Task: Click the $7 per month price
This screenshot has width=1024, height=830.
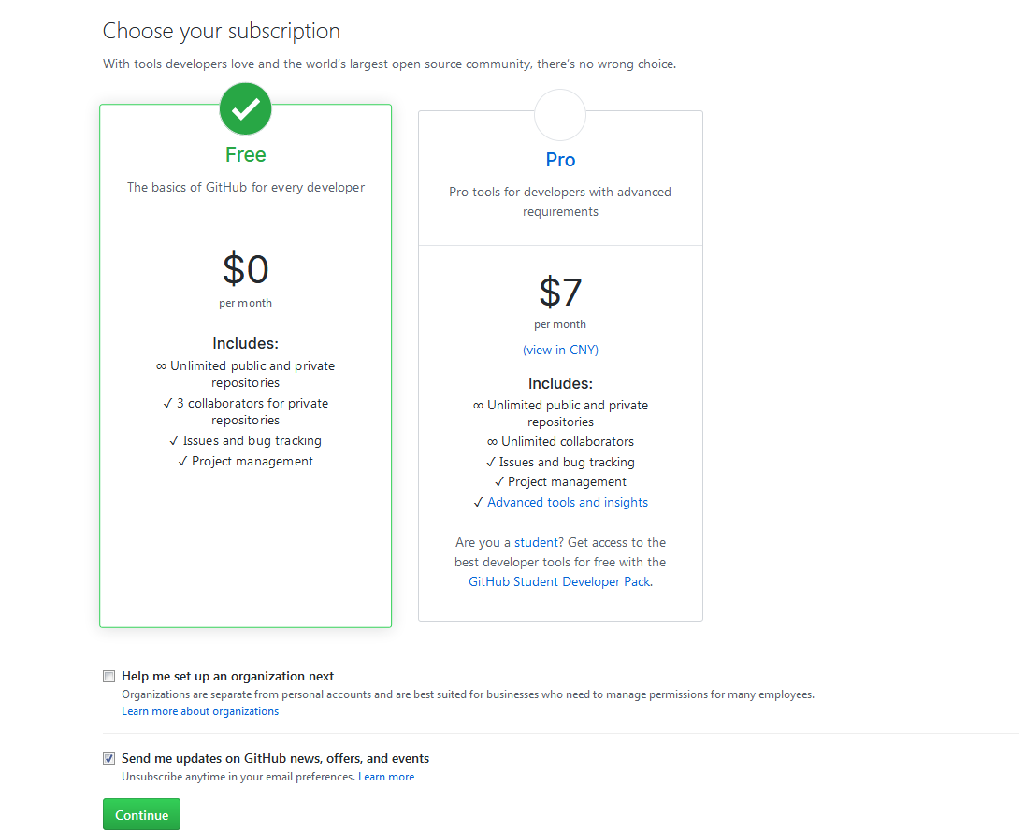Action: [560, 302]
